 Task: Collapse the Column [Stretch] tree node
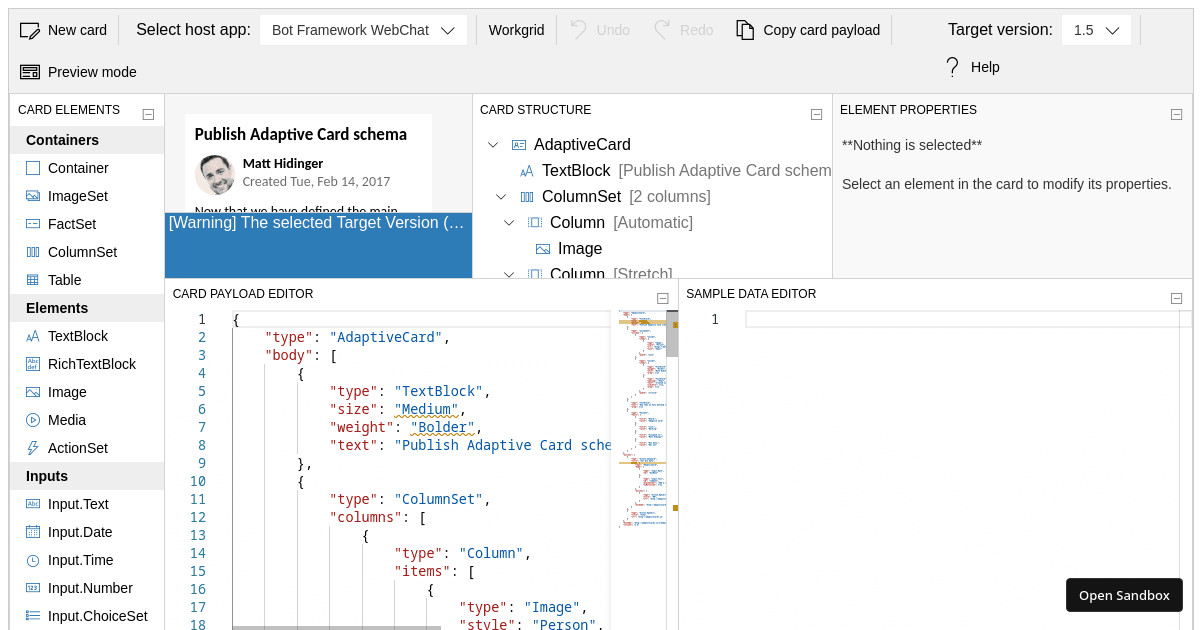pos(509,274)
